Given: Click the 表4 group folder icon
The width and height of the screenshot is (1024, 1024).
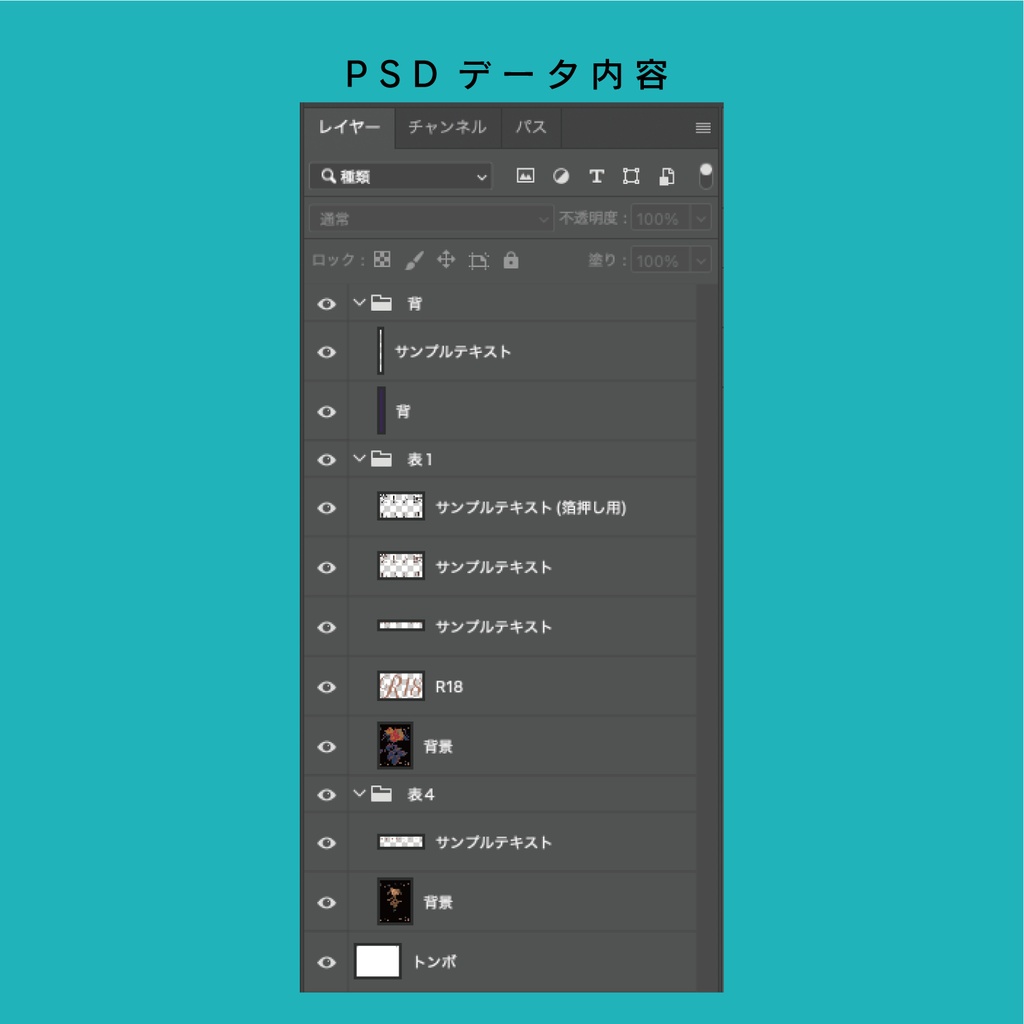Looking at the screenshot, I should tap(381, 794).
